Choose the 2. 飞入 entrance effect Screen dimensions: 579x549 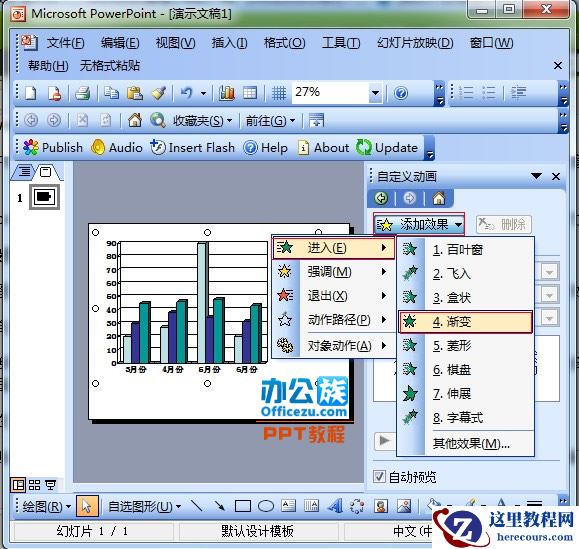(x=466, y=274)
